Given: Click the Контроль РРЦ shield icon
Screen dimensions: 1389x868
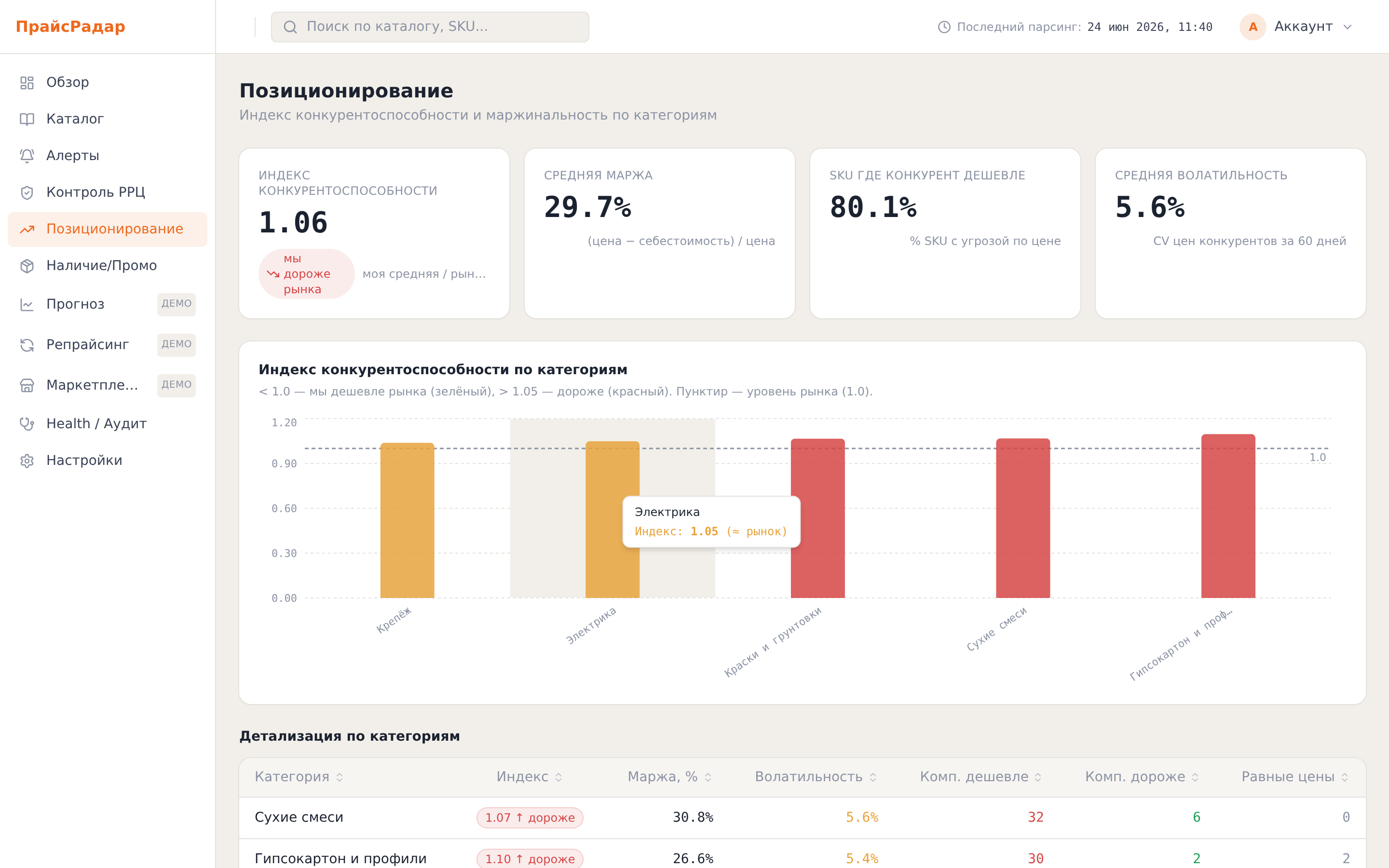Looking at the screenshot, I should 27,193.
